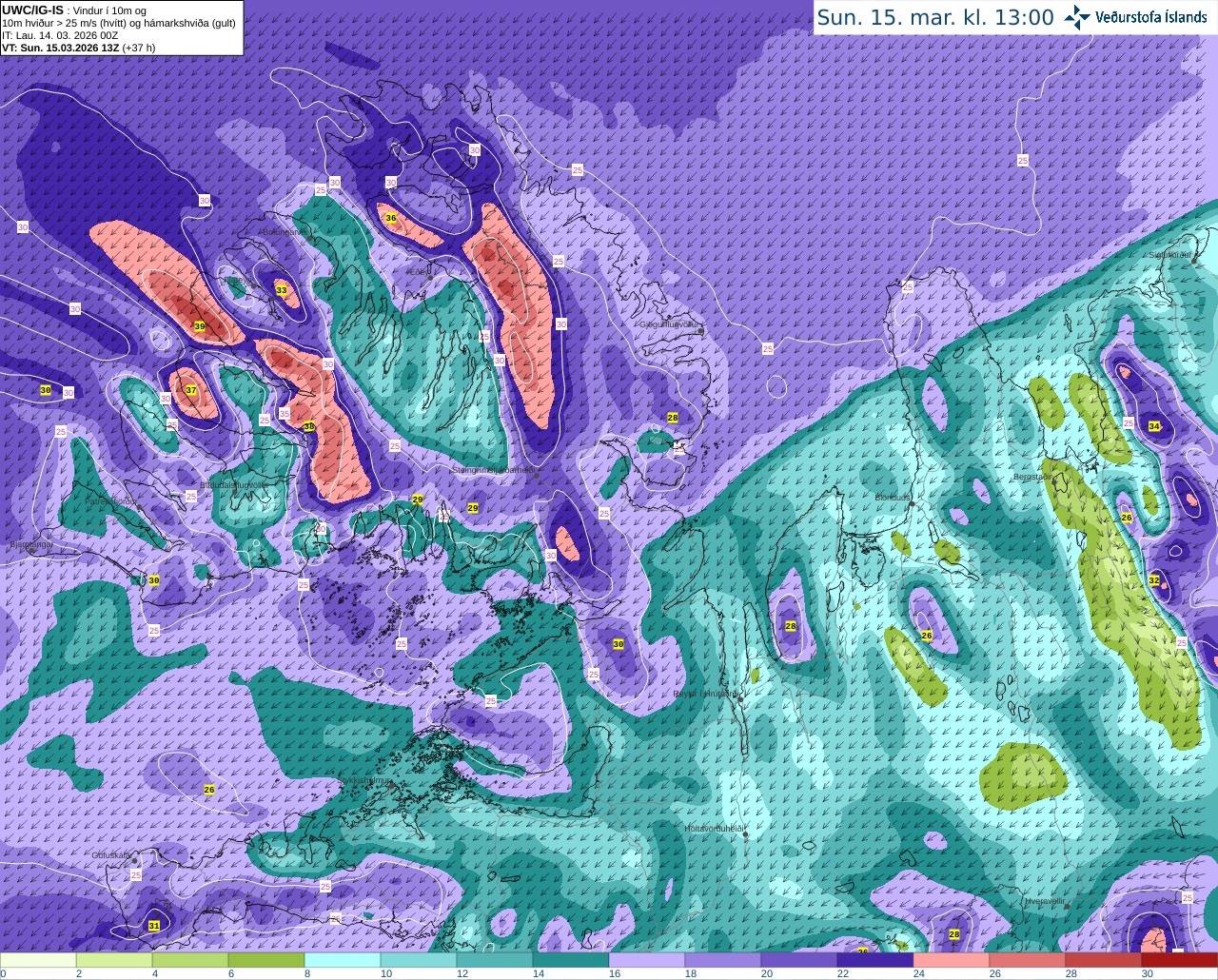Click the legend scale tick value 24
The height and width of the screenshot is (980, 1218).
tap(919, 973)
